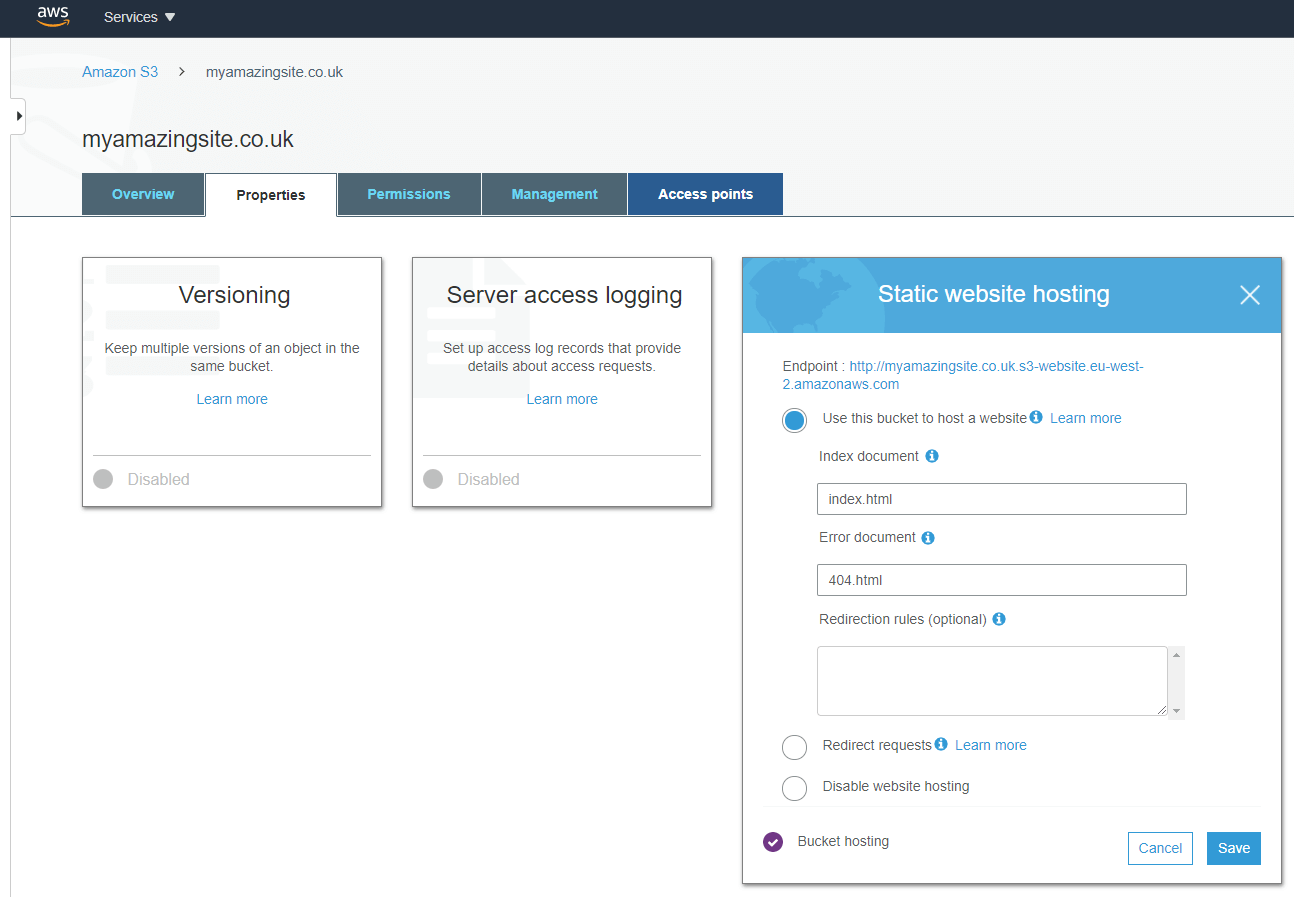This screenshot has width=1294, height=897.
Task: Click myamazingsite.co.uk breadcrumb text
Action: tap(274, 72)
